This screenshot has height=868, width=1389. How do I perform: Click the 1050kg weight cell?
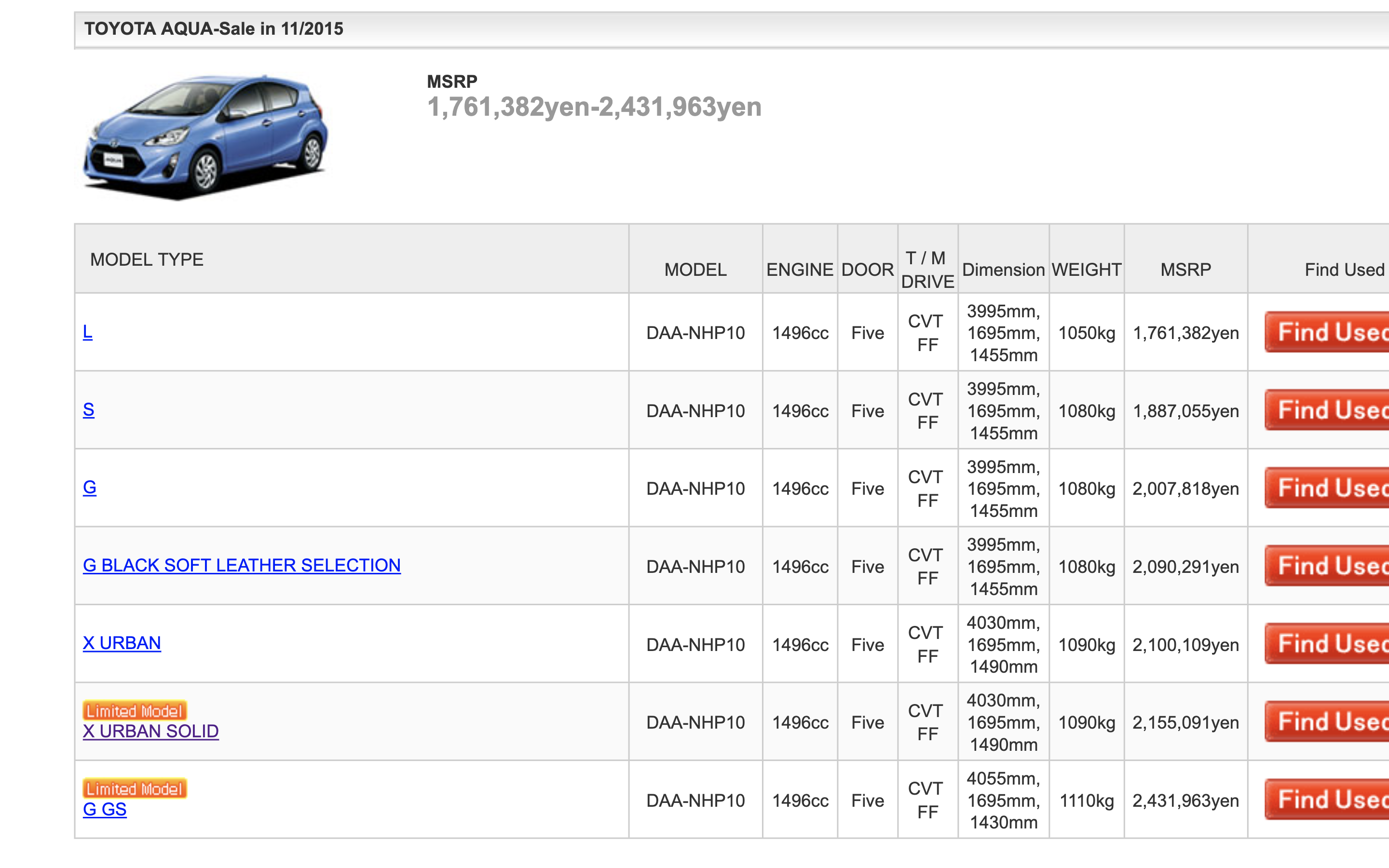[1087, 333]
